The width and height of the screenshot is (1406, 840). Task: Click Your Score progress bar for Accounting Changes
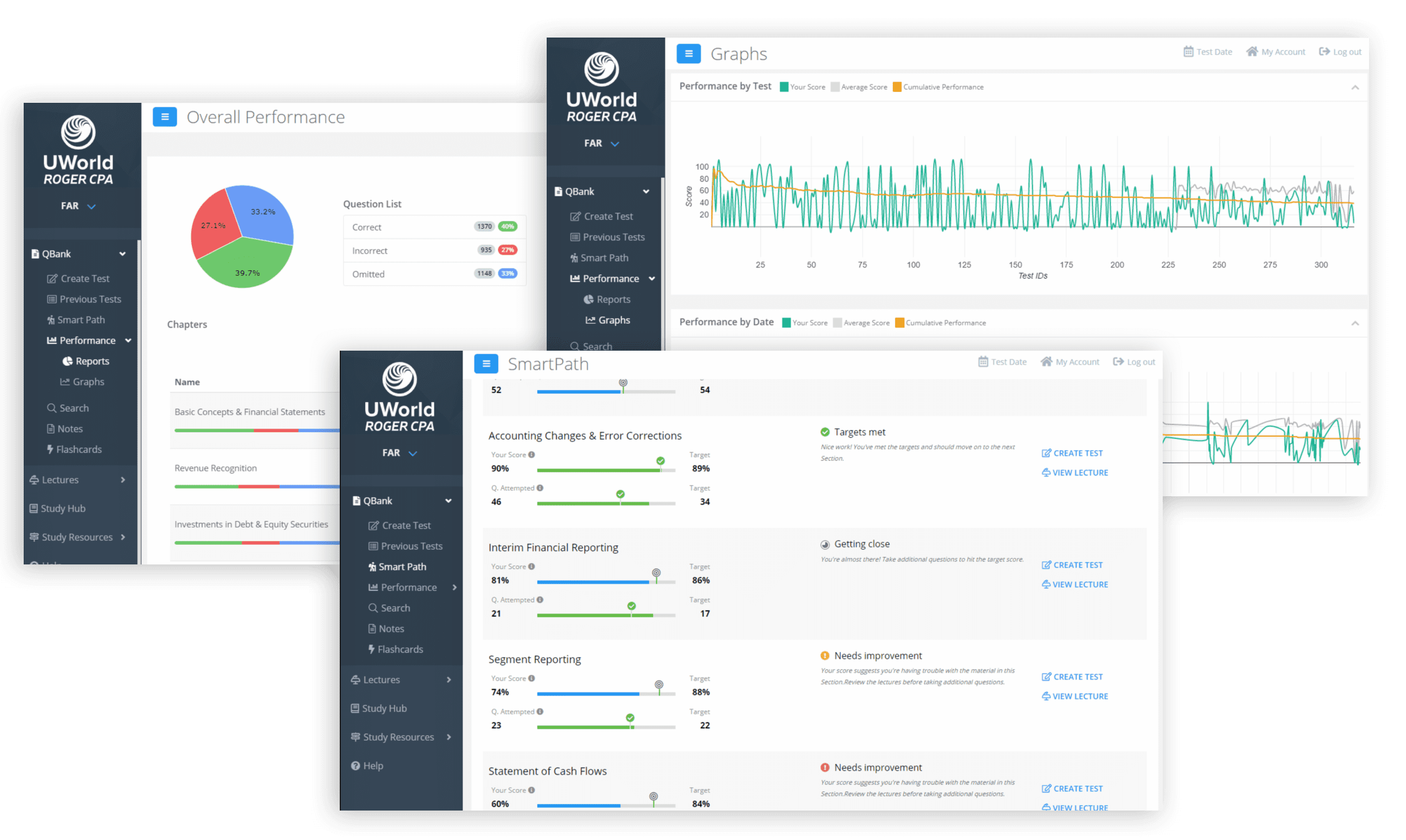click(606, 470)
